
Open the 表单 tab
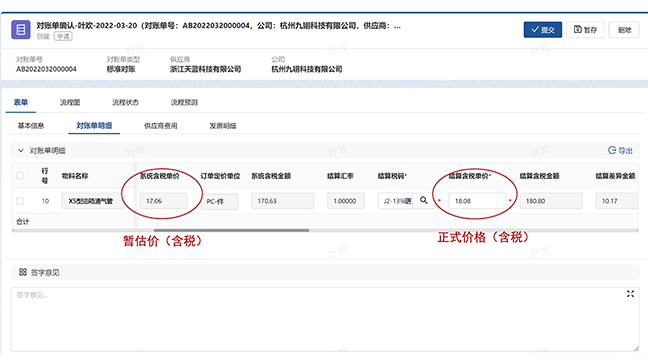tap(21, 102)
